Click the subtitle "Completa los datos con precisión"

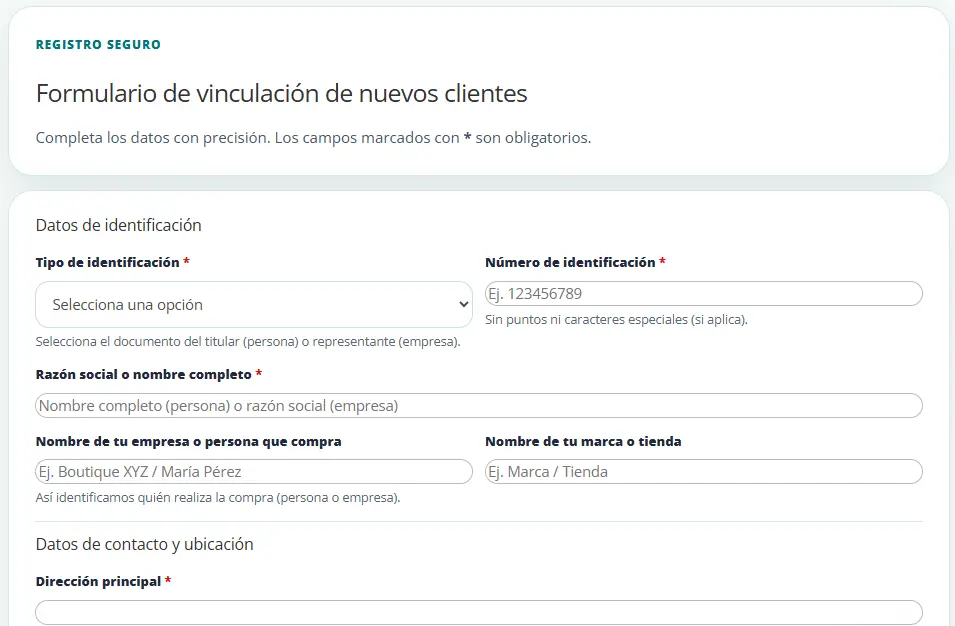[313, 137]
